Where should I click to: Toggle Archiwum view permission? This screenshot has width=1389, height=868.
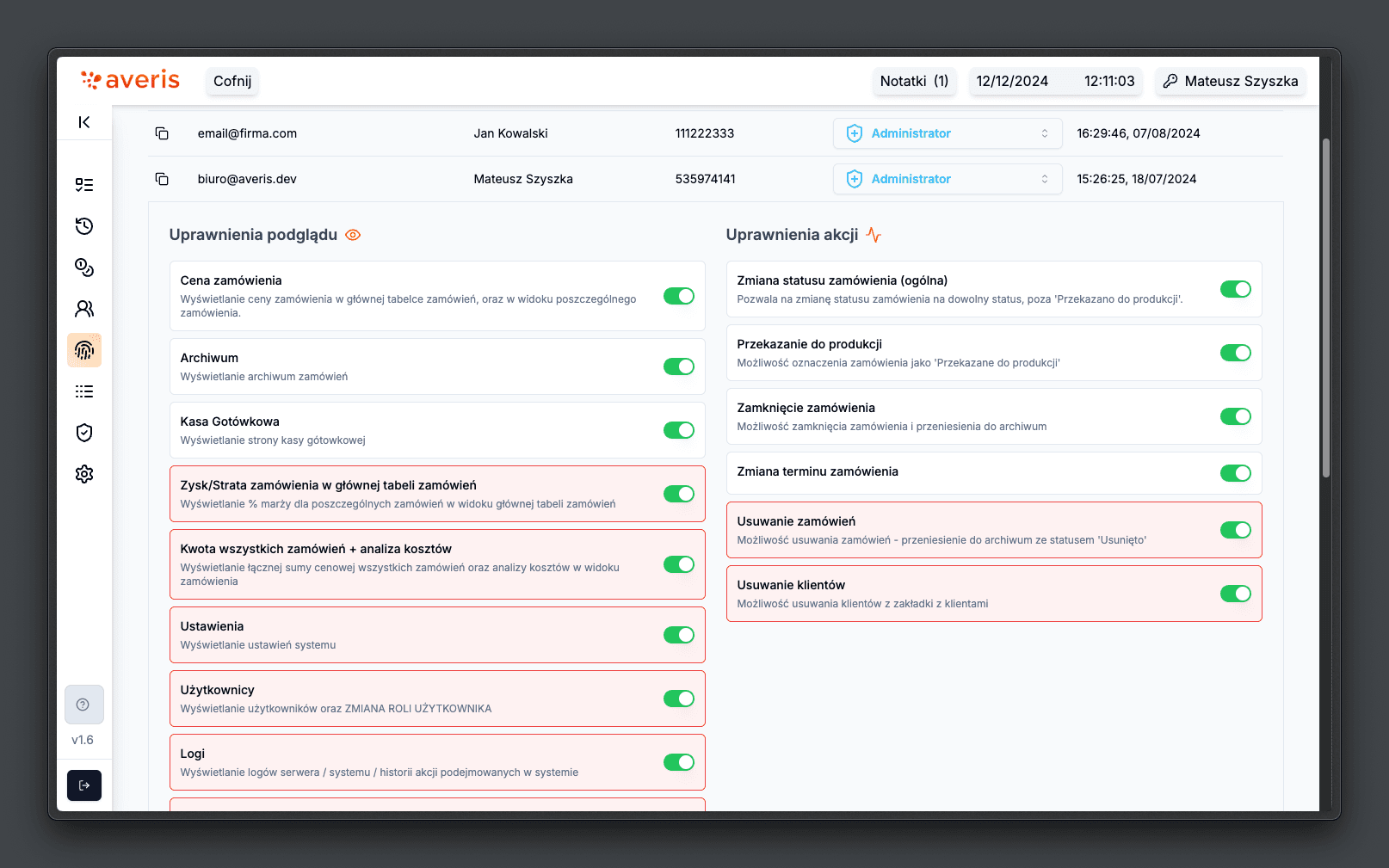click(679, 366)
